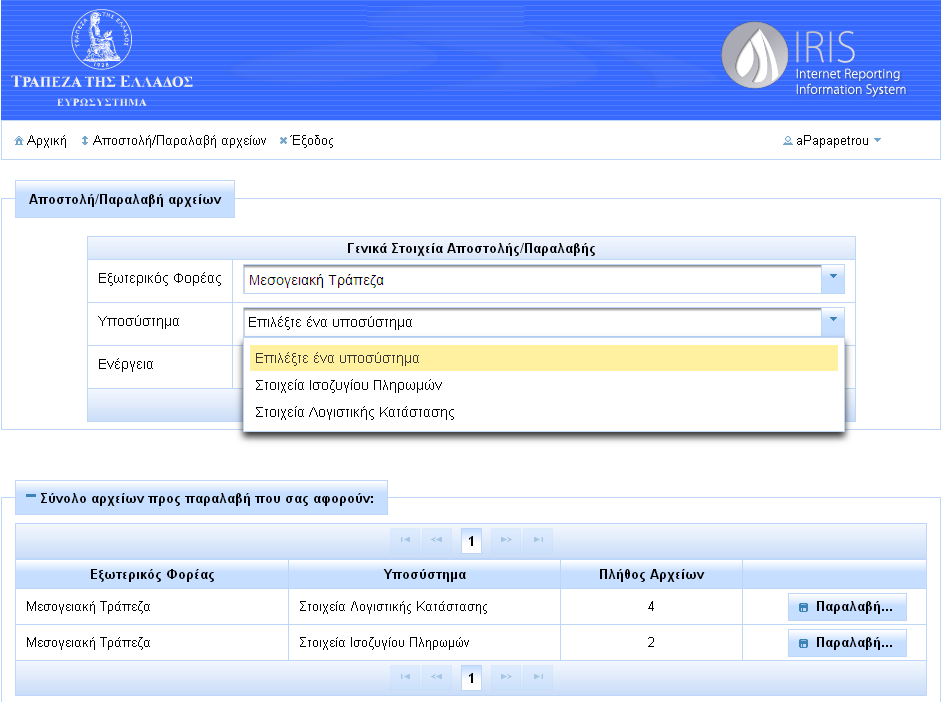
Task: Go to next page in bottom paginator
Action: click(506, 677)
